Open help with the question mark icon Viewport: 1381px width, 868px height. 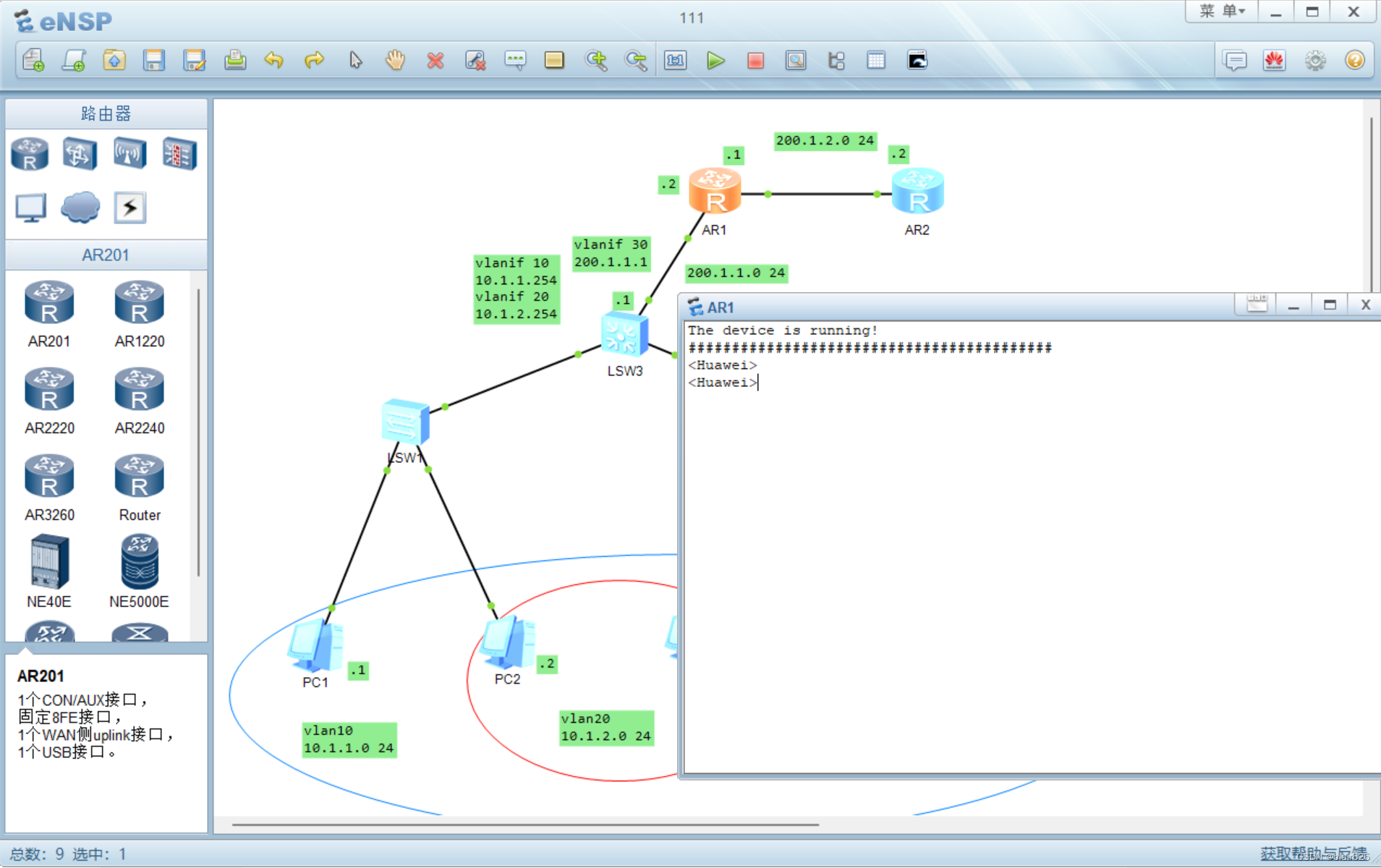pyautogui.click(x=1354, y=61)
